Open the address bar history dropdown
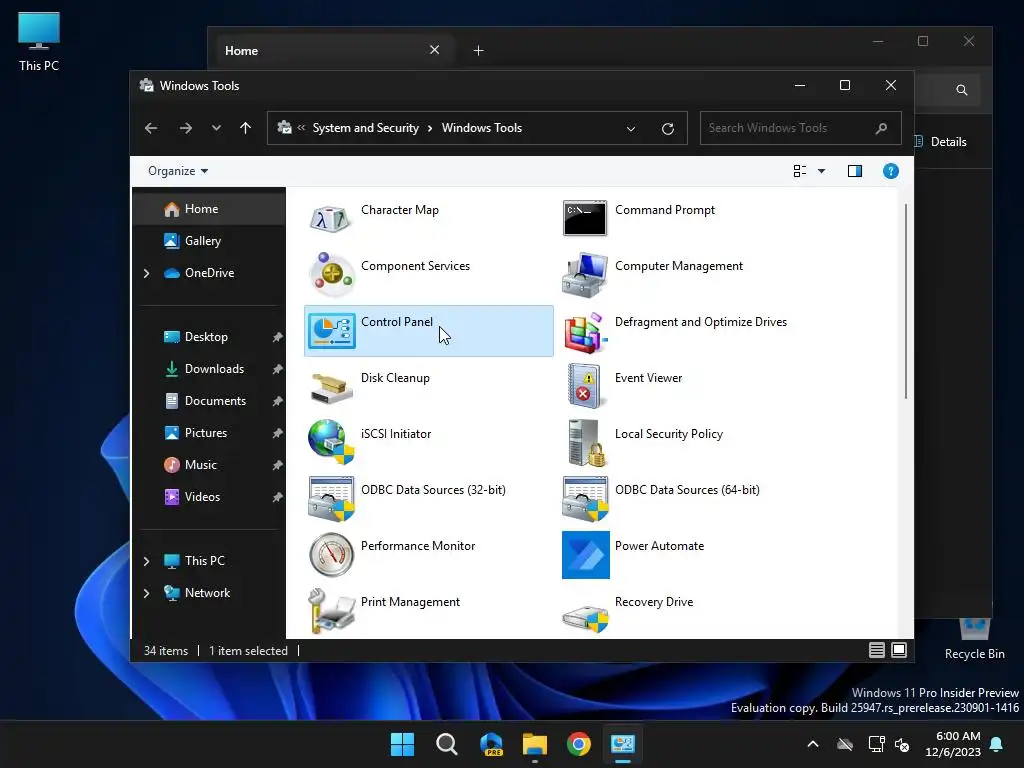The image size is (1024, 768). (631, 129)
